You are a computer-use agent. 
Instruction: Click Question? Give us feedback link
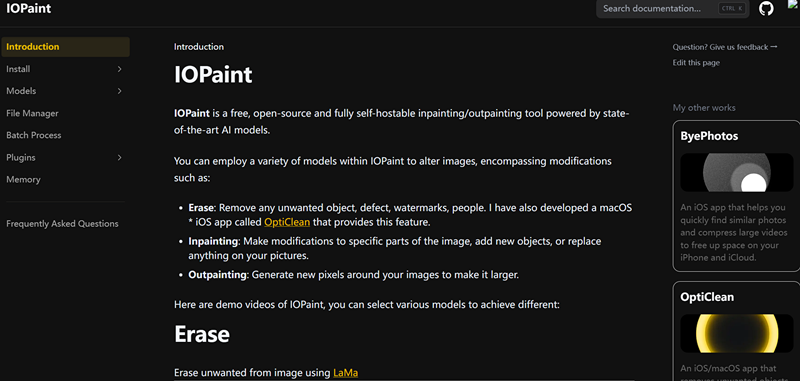(724, 47)
